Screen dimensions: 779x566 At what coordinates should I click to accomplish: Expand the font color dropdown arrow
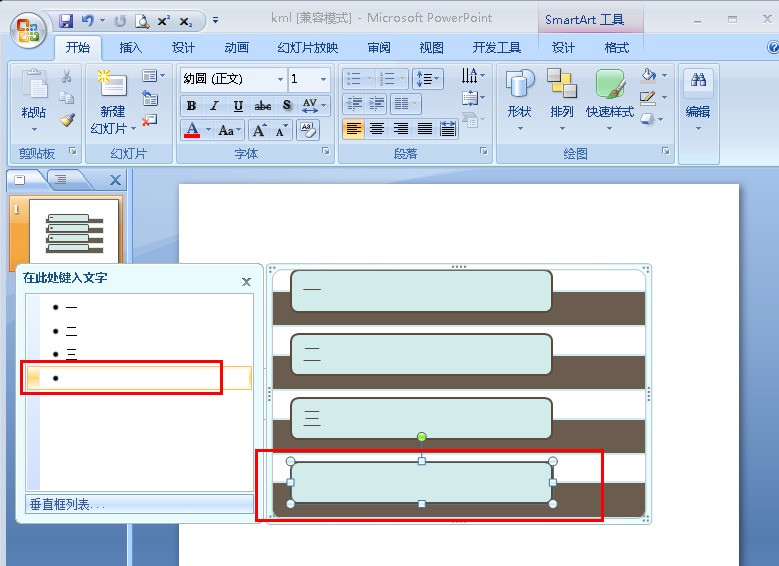208,130
